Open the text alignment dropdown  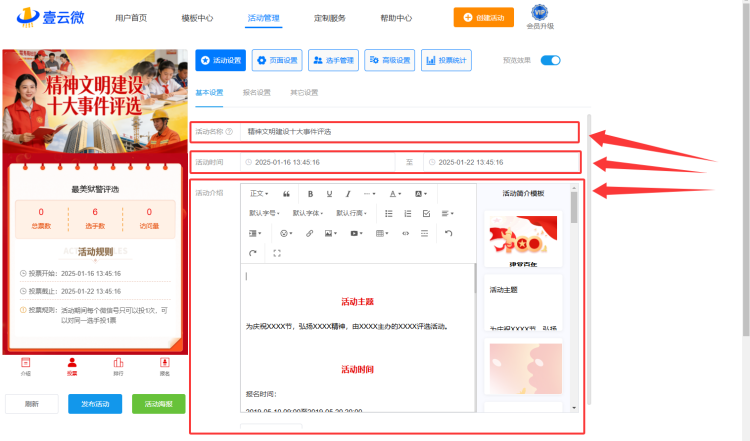coord(448,213)
